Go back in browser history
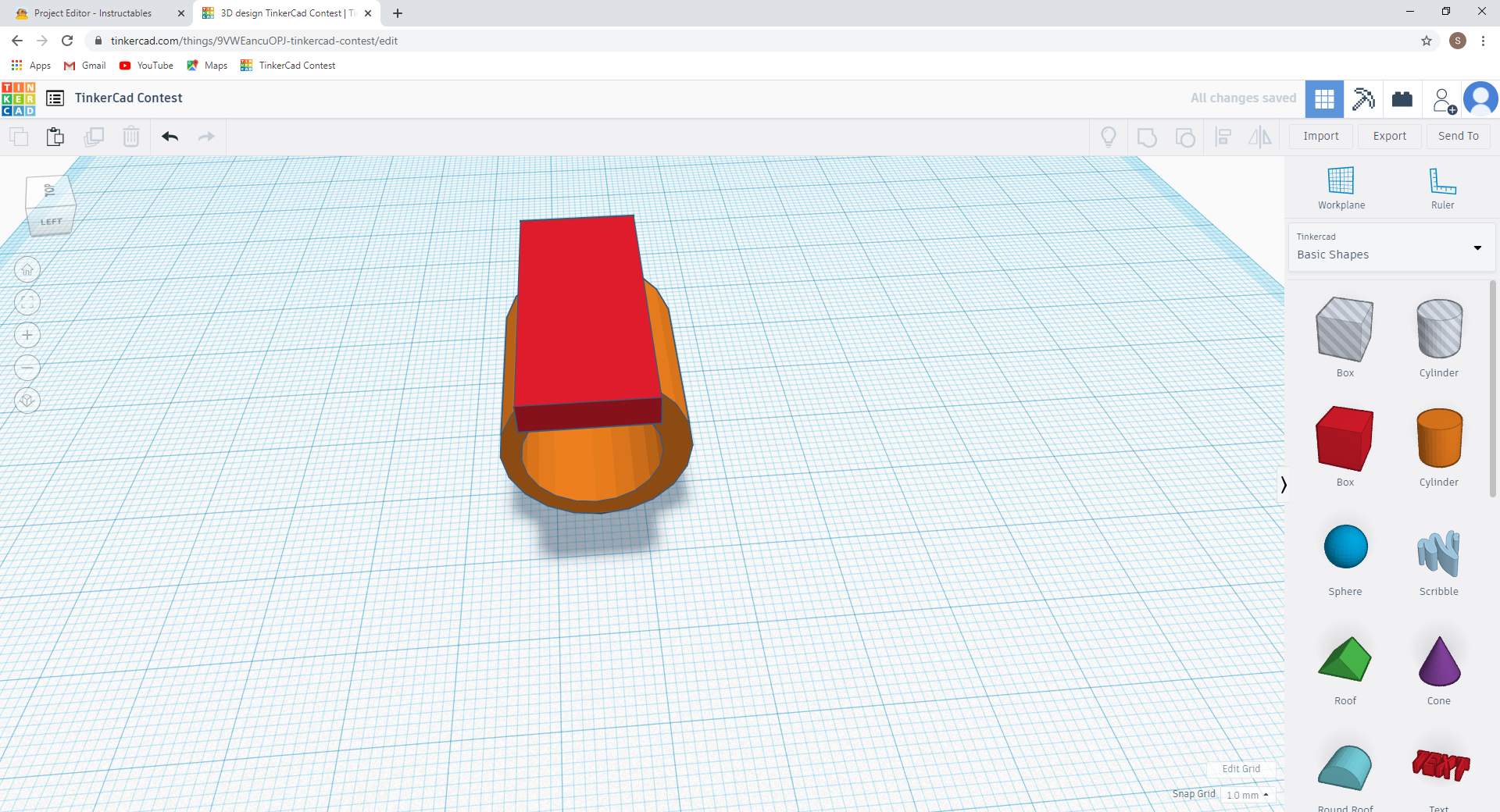The image size is (1500, 812). [17, 41]
